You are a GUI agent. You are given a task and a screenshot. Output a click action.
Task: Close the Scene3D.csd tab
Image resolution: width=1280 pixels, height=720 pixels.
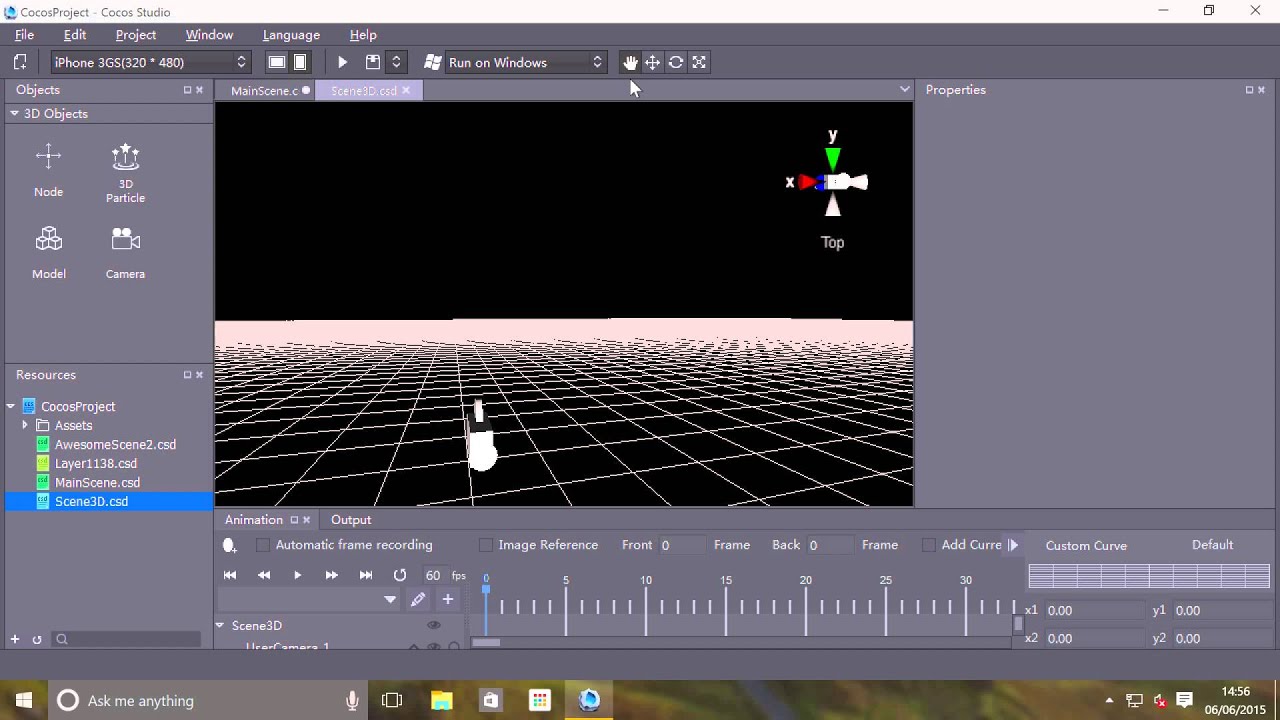point(406,91)
